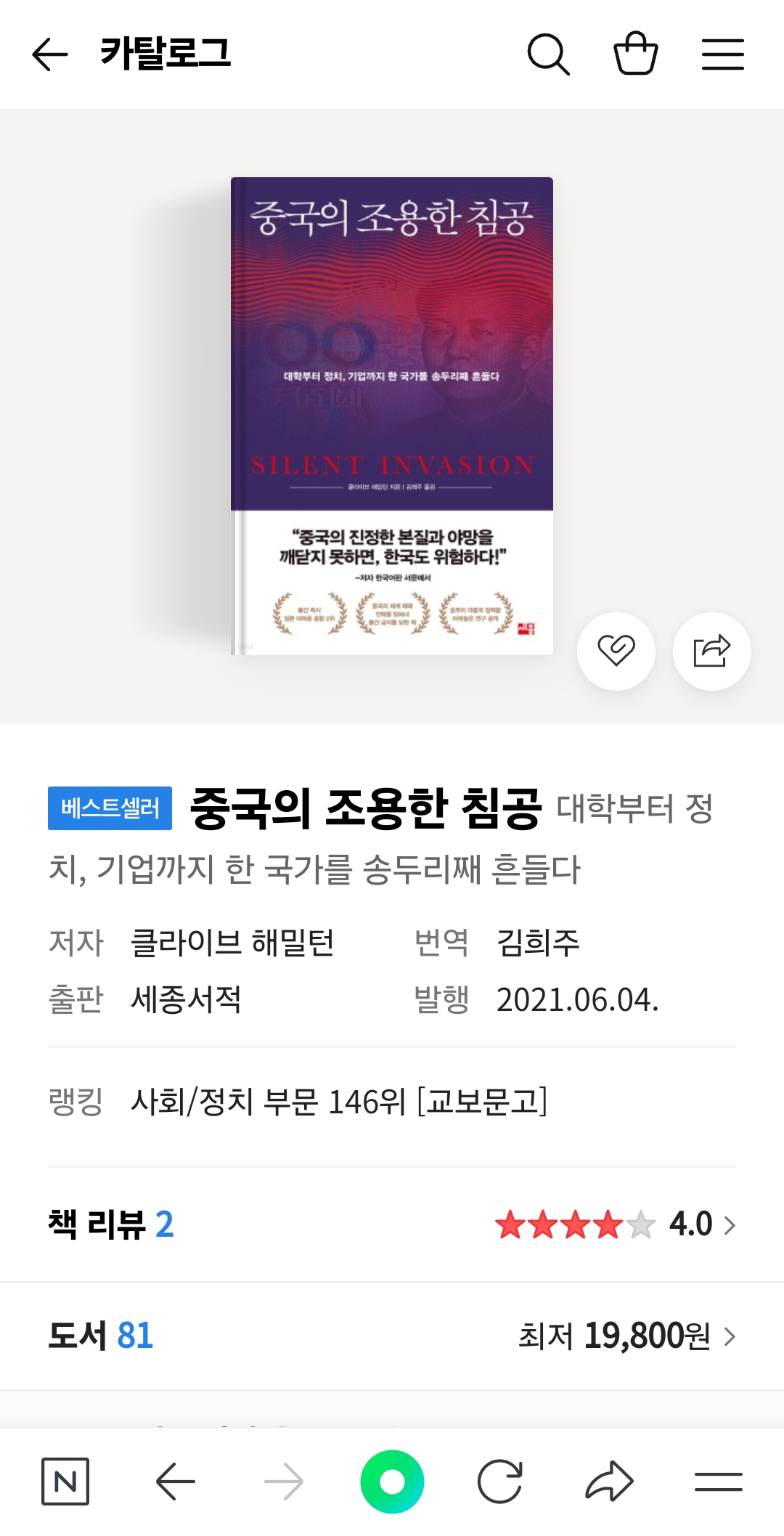
Task: Open the top hamburger menu
Action: tap(723, 54)
